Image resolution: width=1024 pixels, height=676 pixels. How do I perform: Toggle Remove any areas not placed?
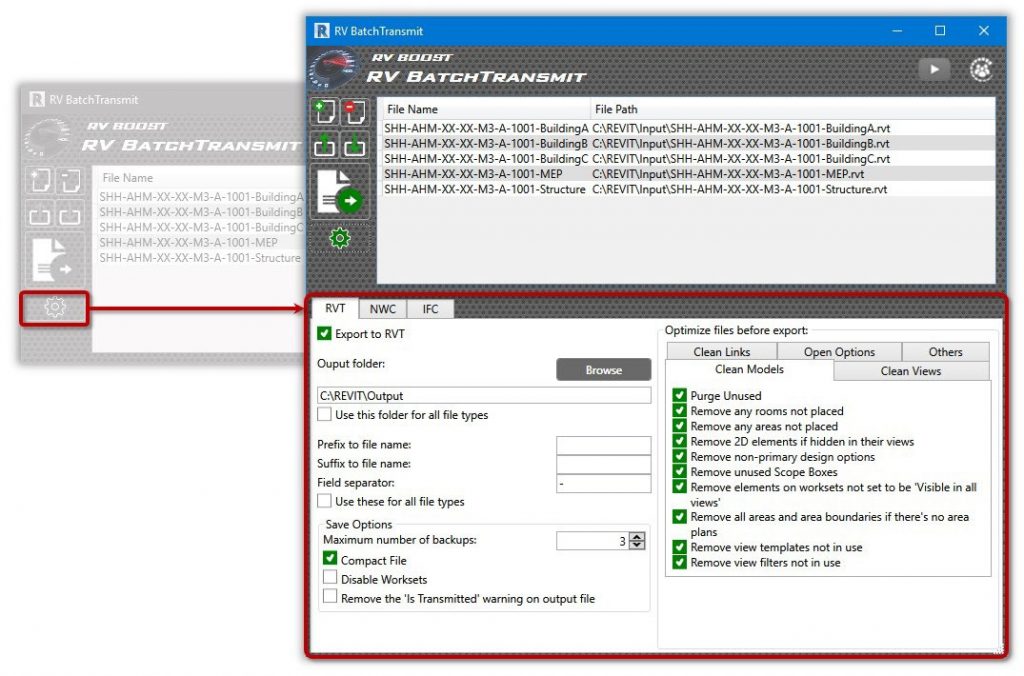pos(679,426)
